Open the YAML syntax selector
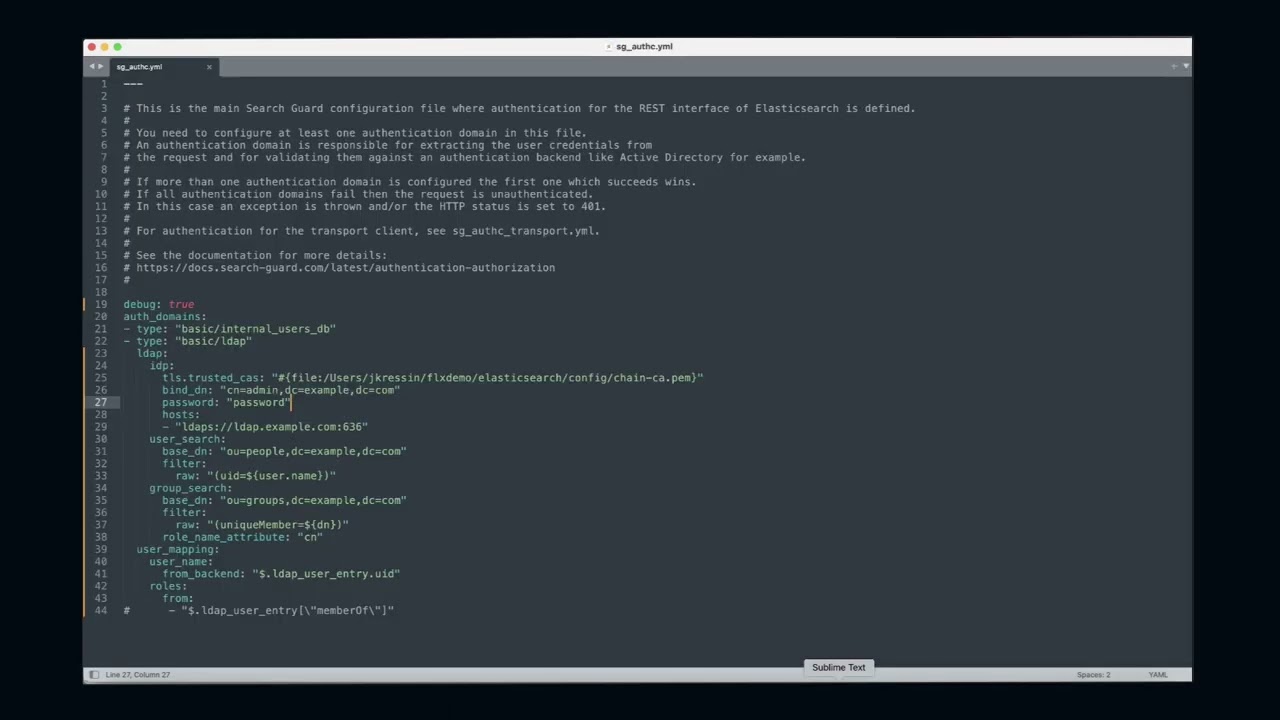This screenshot has height=720, width=1280. coord(1158,675)
